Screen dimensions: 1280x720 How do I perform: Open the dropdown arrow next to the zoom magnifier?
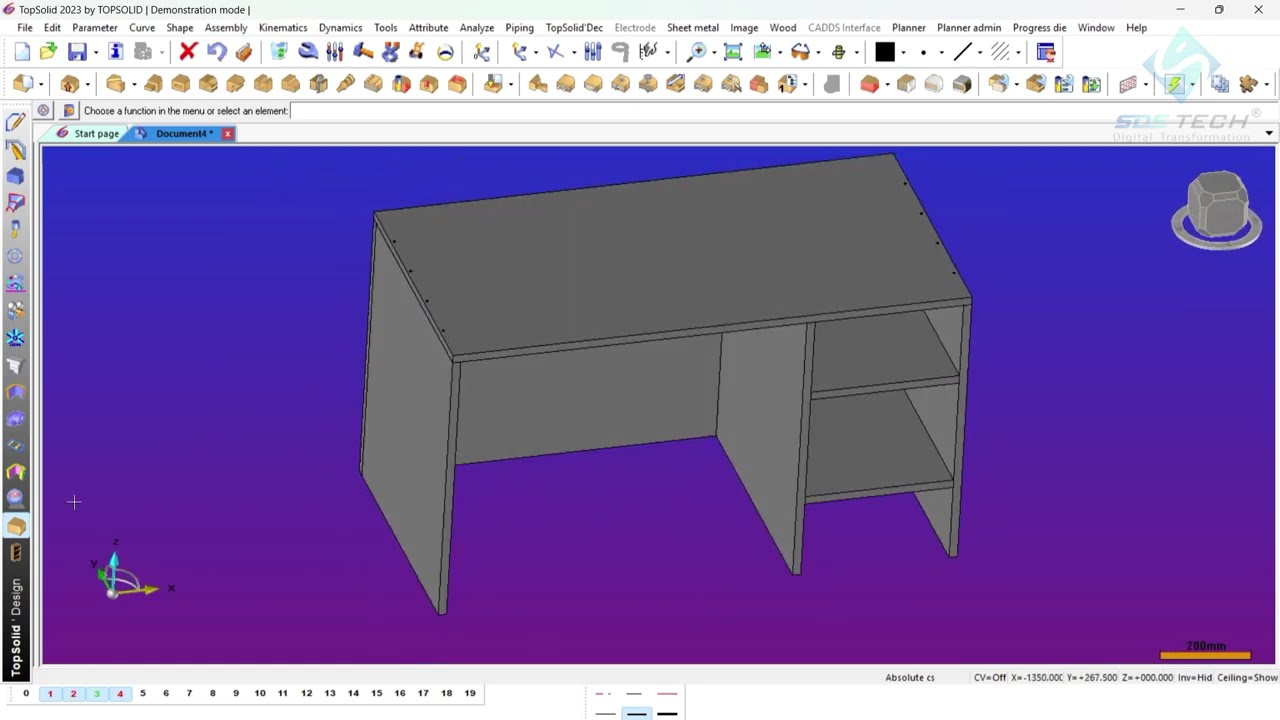[713, 52]
